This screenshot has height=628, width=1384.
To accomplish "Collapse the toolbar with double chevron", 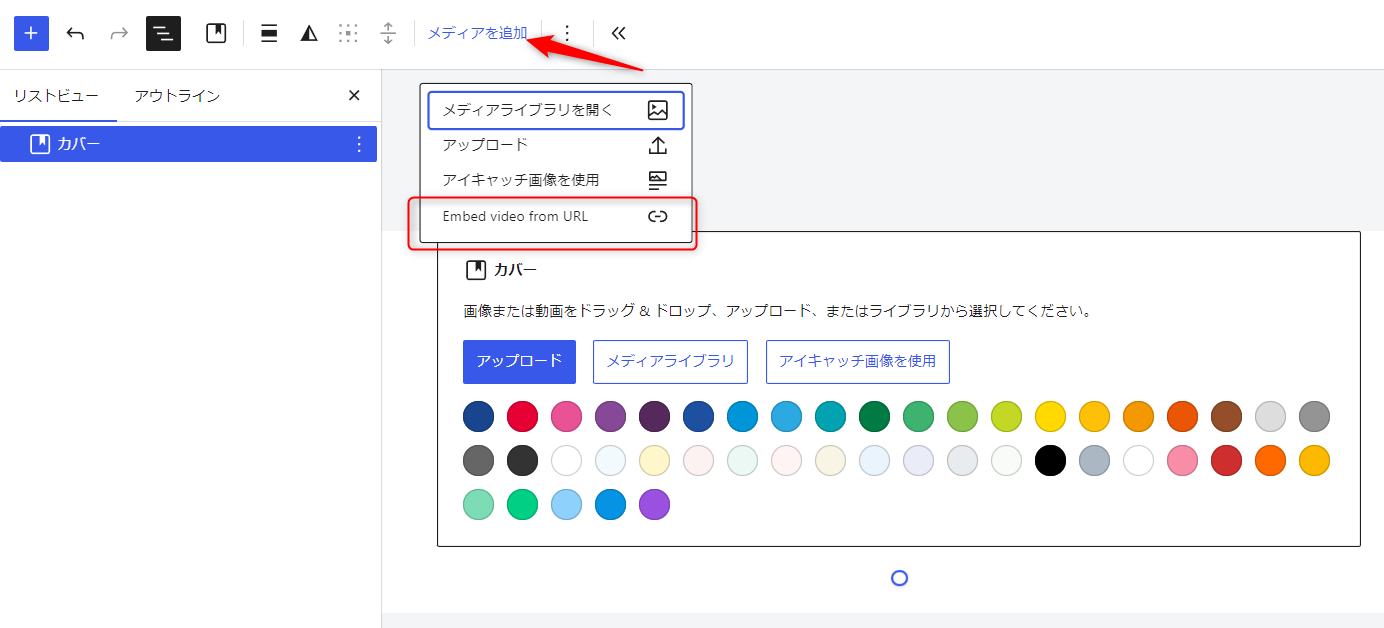I will (618, 33).
